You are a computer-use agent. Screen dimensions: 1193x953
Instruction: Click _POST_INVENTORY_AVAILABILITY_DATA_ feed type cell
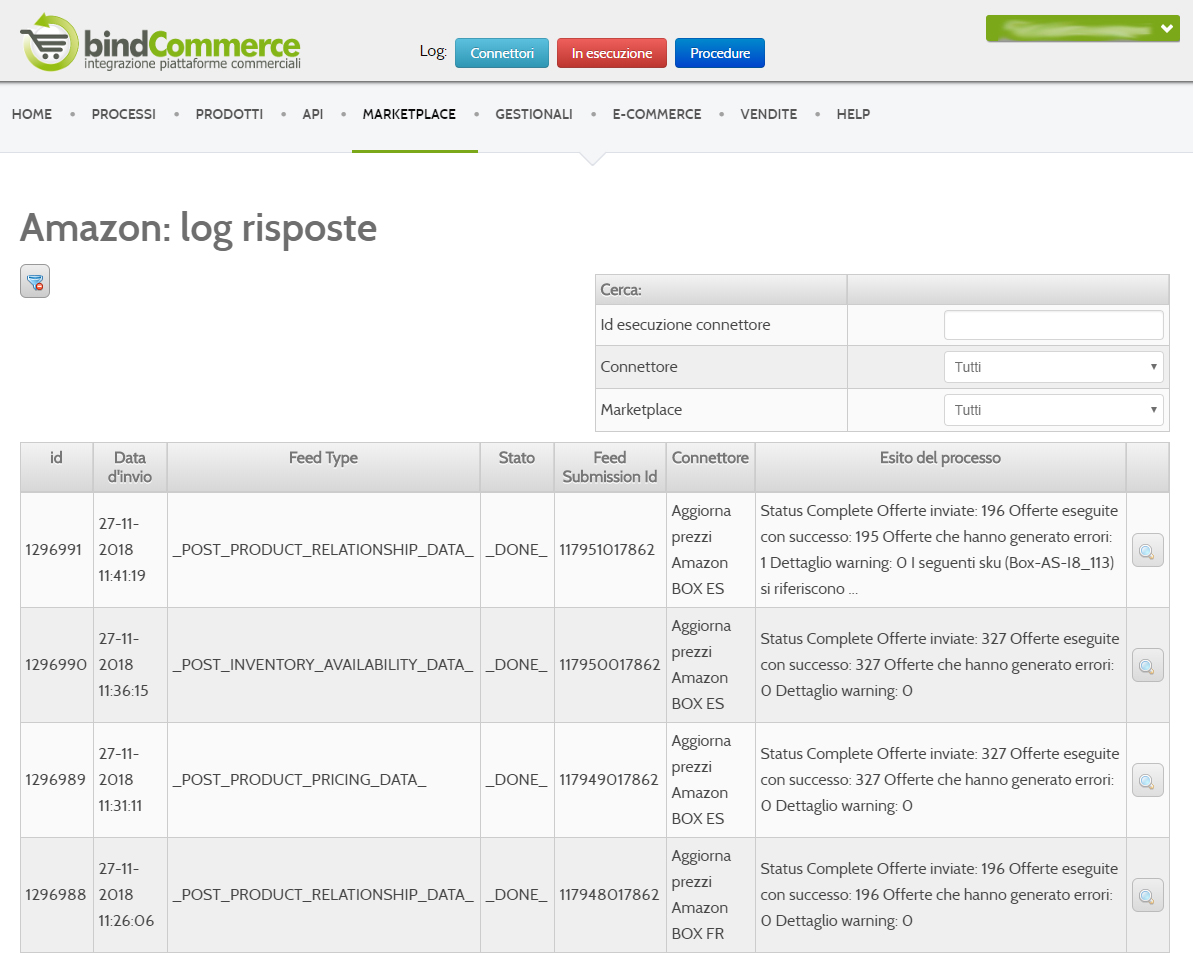[323, 665]
